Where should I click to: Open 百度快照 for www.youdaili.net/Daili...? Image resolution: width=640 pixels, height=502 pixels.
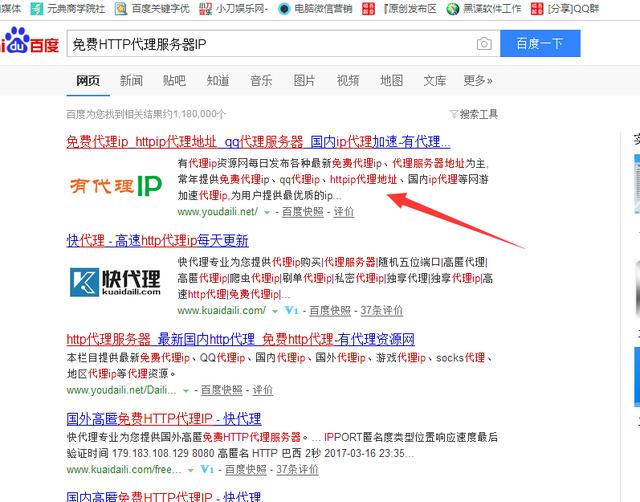(222, 390)
